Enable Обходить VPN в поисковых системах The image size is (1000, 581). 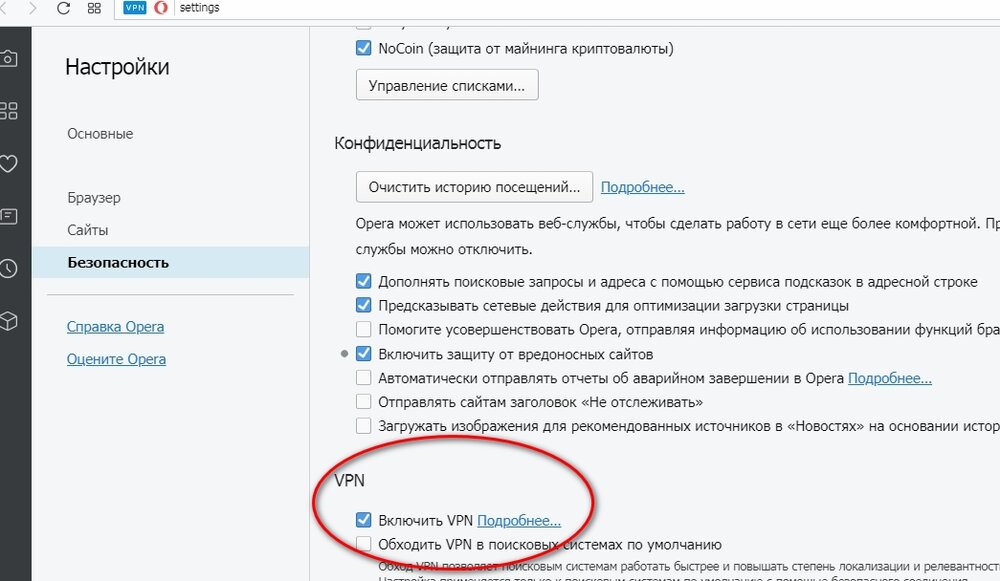(x=364, y=544)
